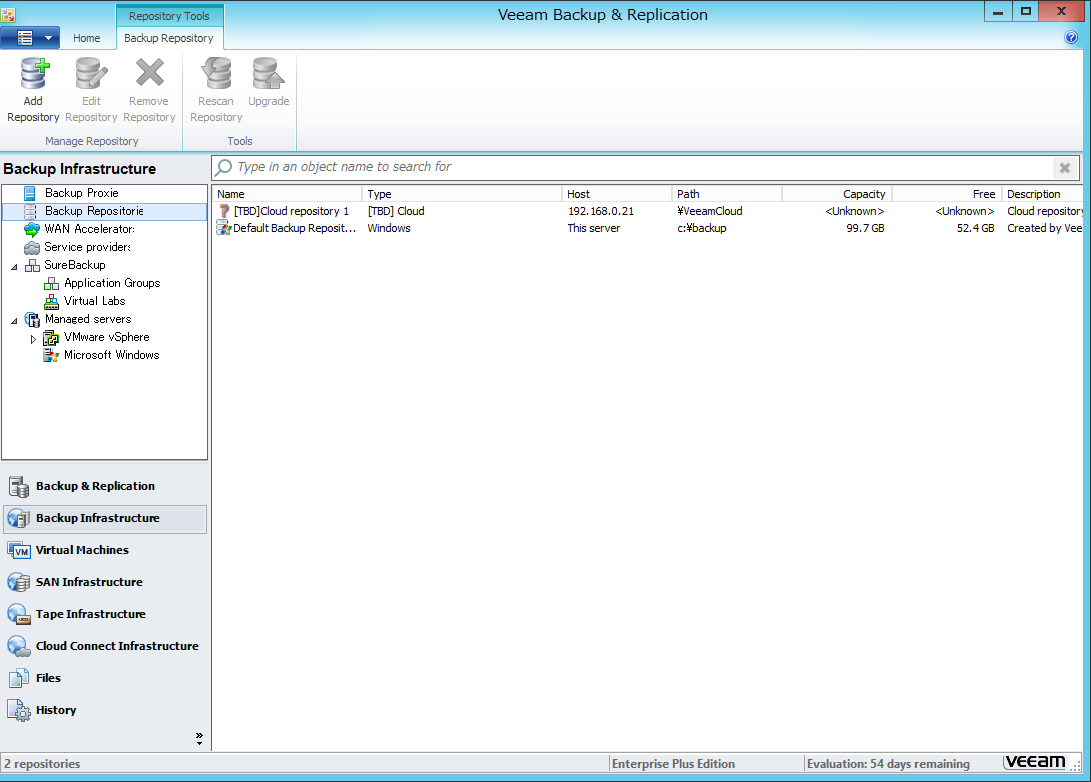Screen dimensions: 1091x782
Task: Click the Tape Infrastructure icon
Action: [19, 614]
